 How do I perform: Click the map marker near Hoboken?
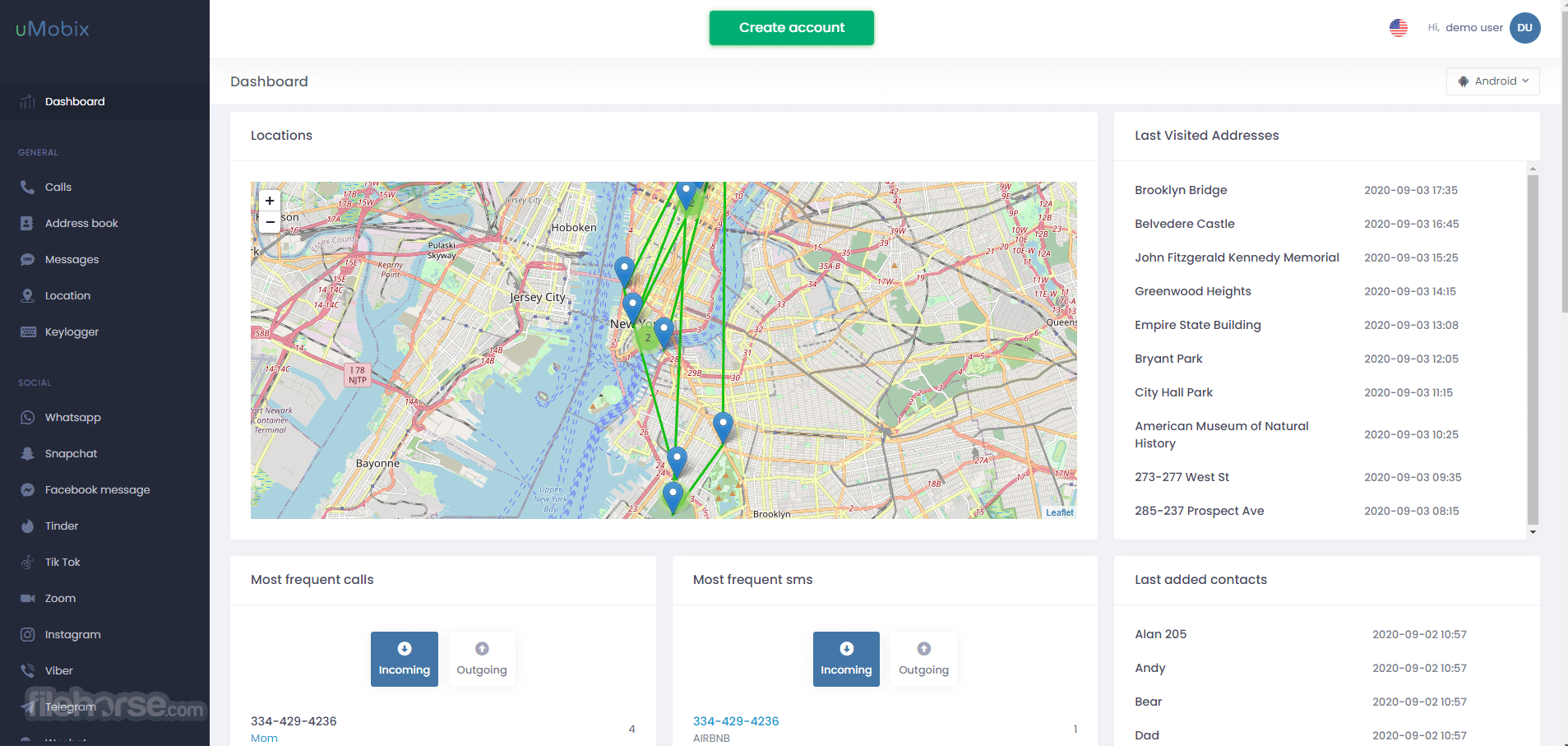[x=625, y=271]
